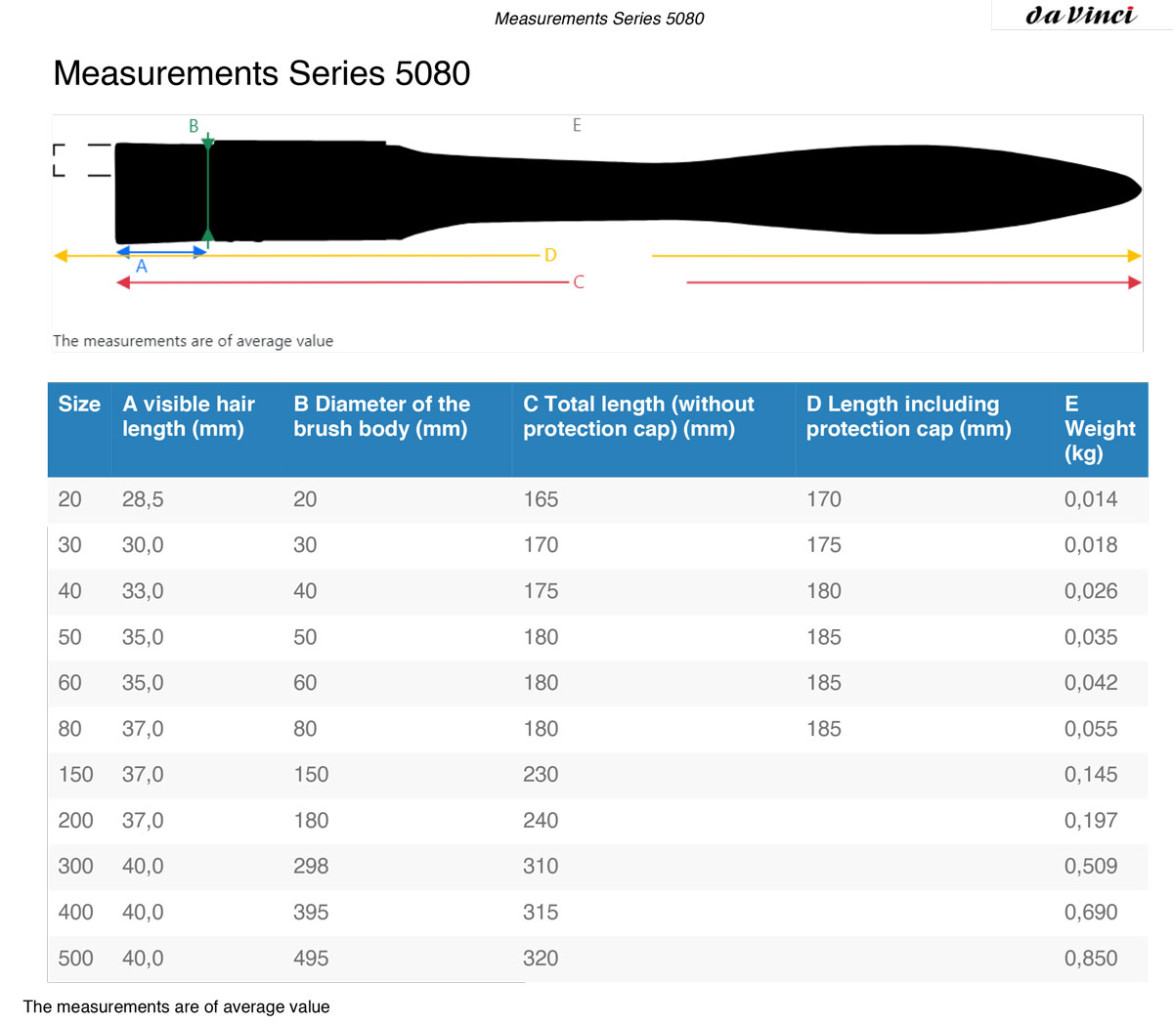Click the yellow D label in the diagram

(x=551, y=255)
